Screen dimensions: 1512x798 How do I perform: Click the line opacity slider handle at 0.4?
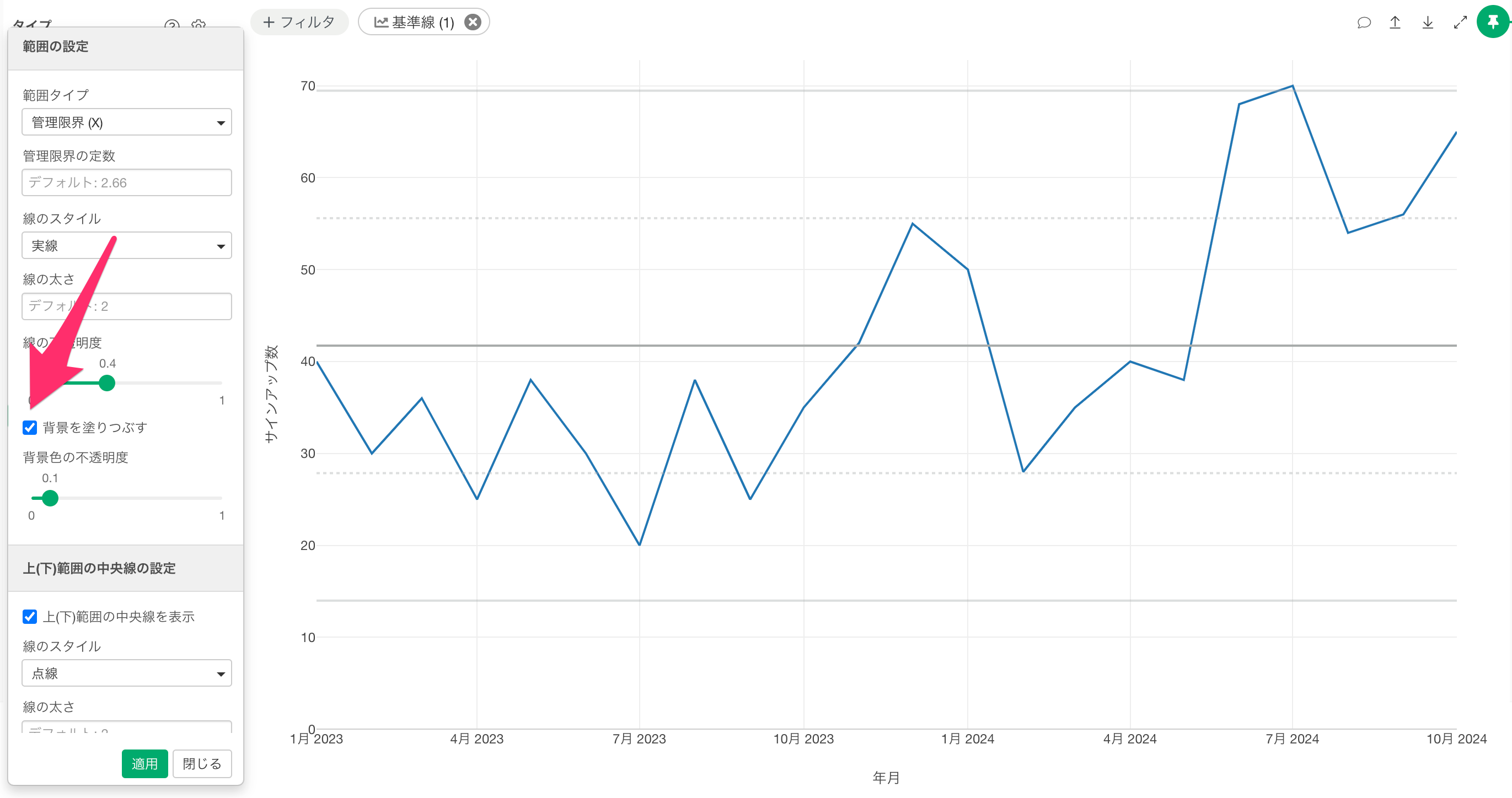tap(107, 383)
